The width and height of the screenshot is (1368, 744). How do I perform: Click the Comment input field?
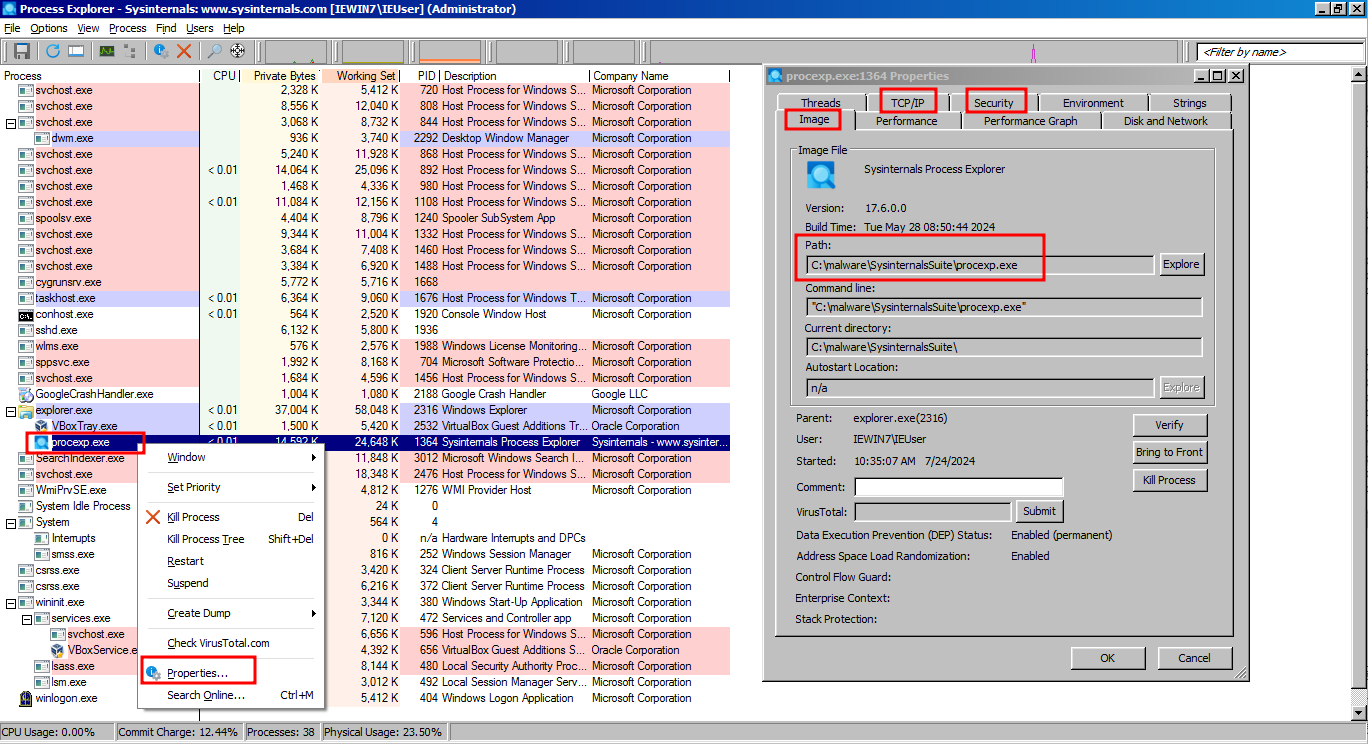[x=958, y=487]
